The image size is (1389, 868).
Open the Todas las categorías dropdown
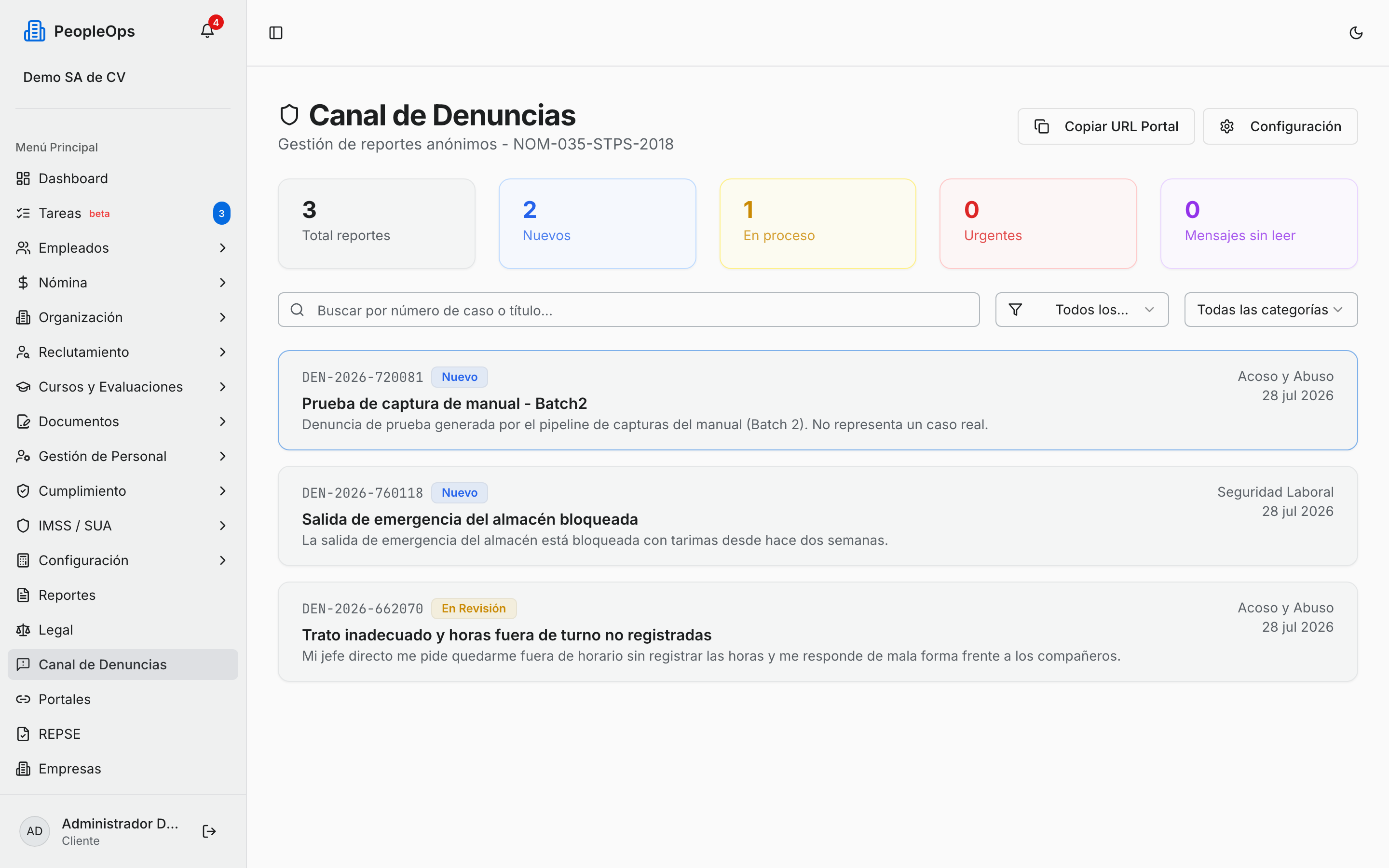[x=1271, y=310]
